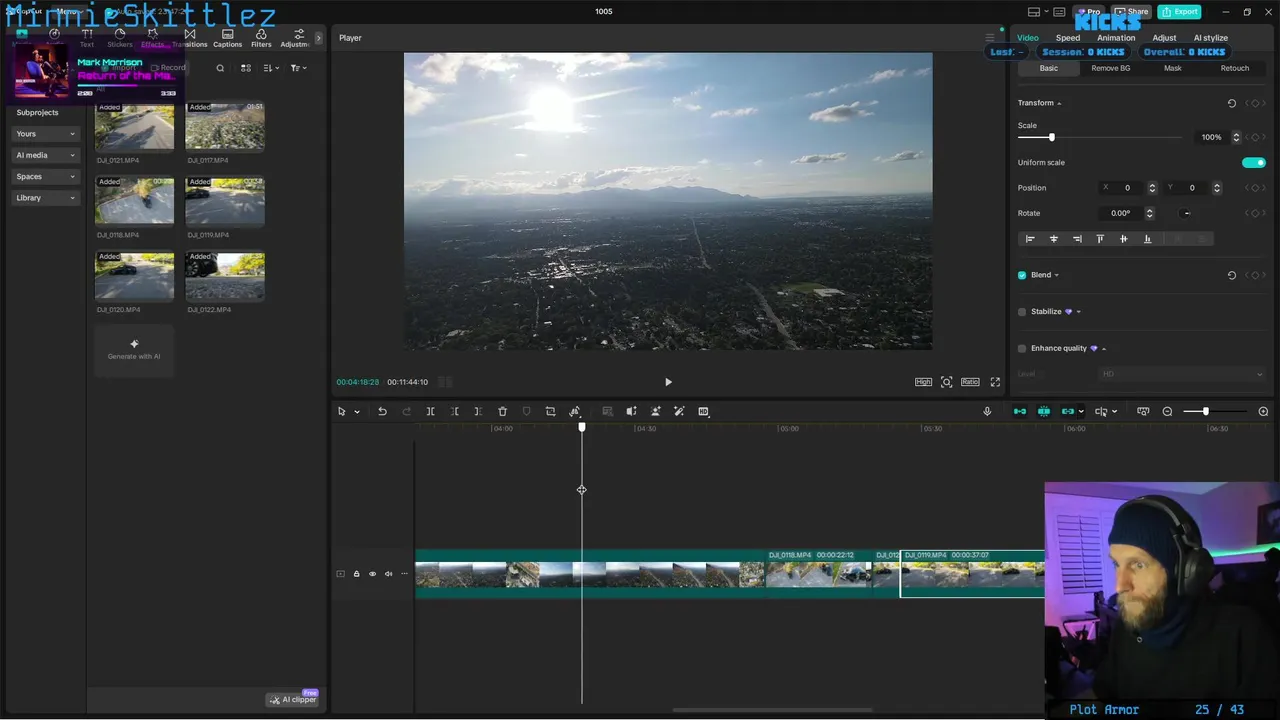
Task: Open the Ratio settings in player
Action: point(970,382)
